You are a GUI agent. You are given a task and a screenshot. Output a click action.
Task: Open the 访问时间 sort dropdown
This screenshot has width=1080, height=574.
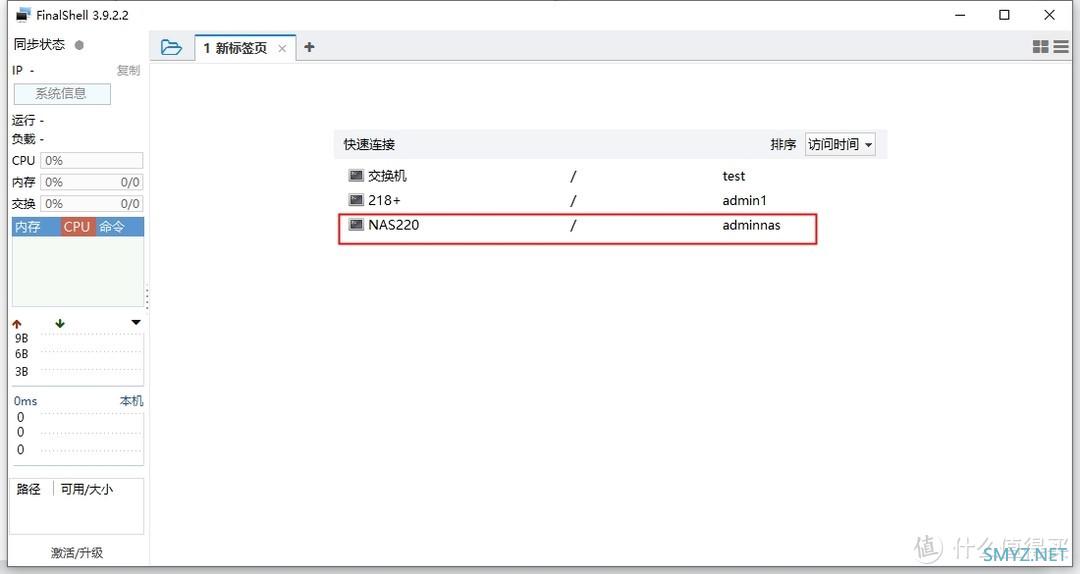point(840,144)
